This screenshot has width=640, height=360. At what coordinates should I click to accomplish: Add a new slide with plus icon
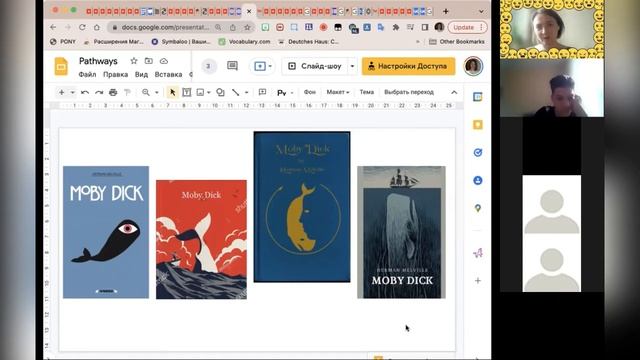[62, 92]
